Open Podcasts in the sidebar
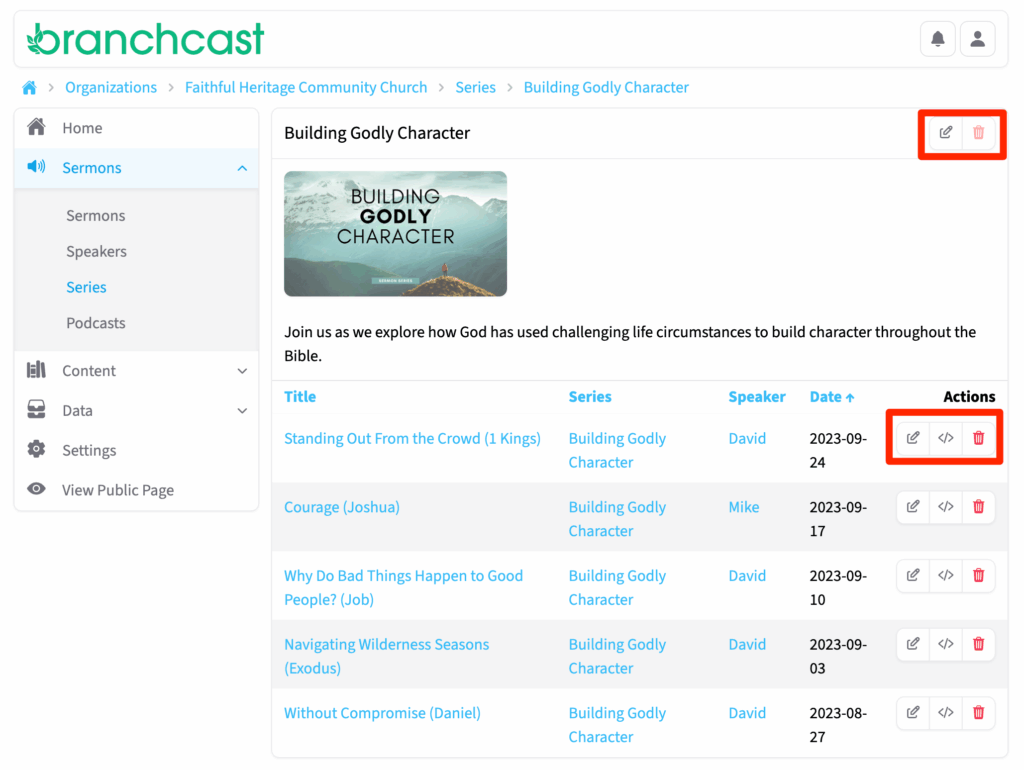1024x770 pixels. [96, 323]
